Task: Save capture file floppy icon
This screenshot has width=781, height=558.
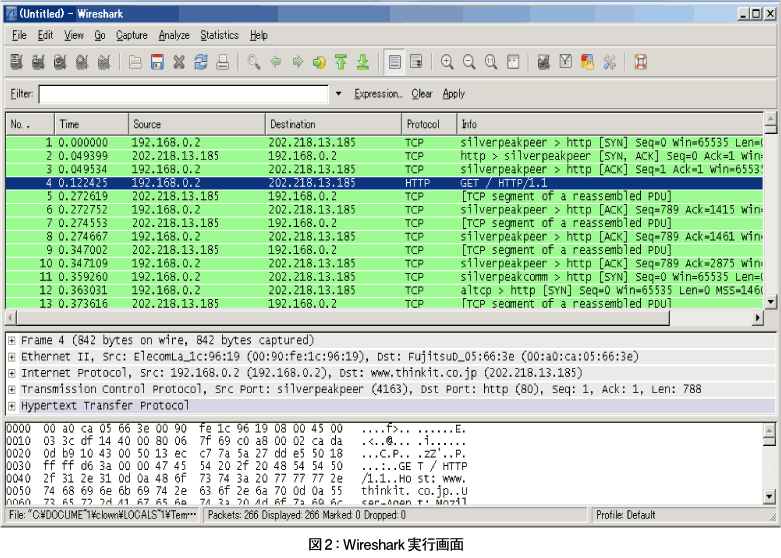Action: click(157, 62)
